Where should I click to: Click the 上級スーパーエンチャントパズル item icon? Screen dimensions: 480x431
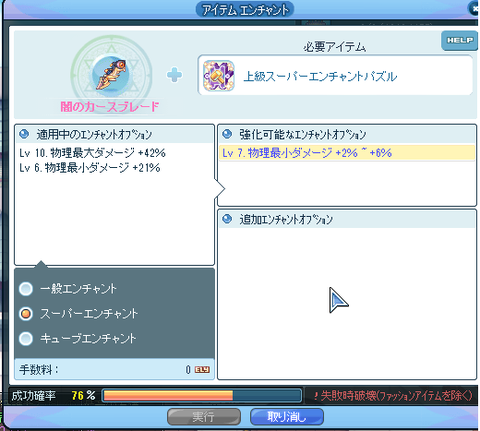[219, 76]
